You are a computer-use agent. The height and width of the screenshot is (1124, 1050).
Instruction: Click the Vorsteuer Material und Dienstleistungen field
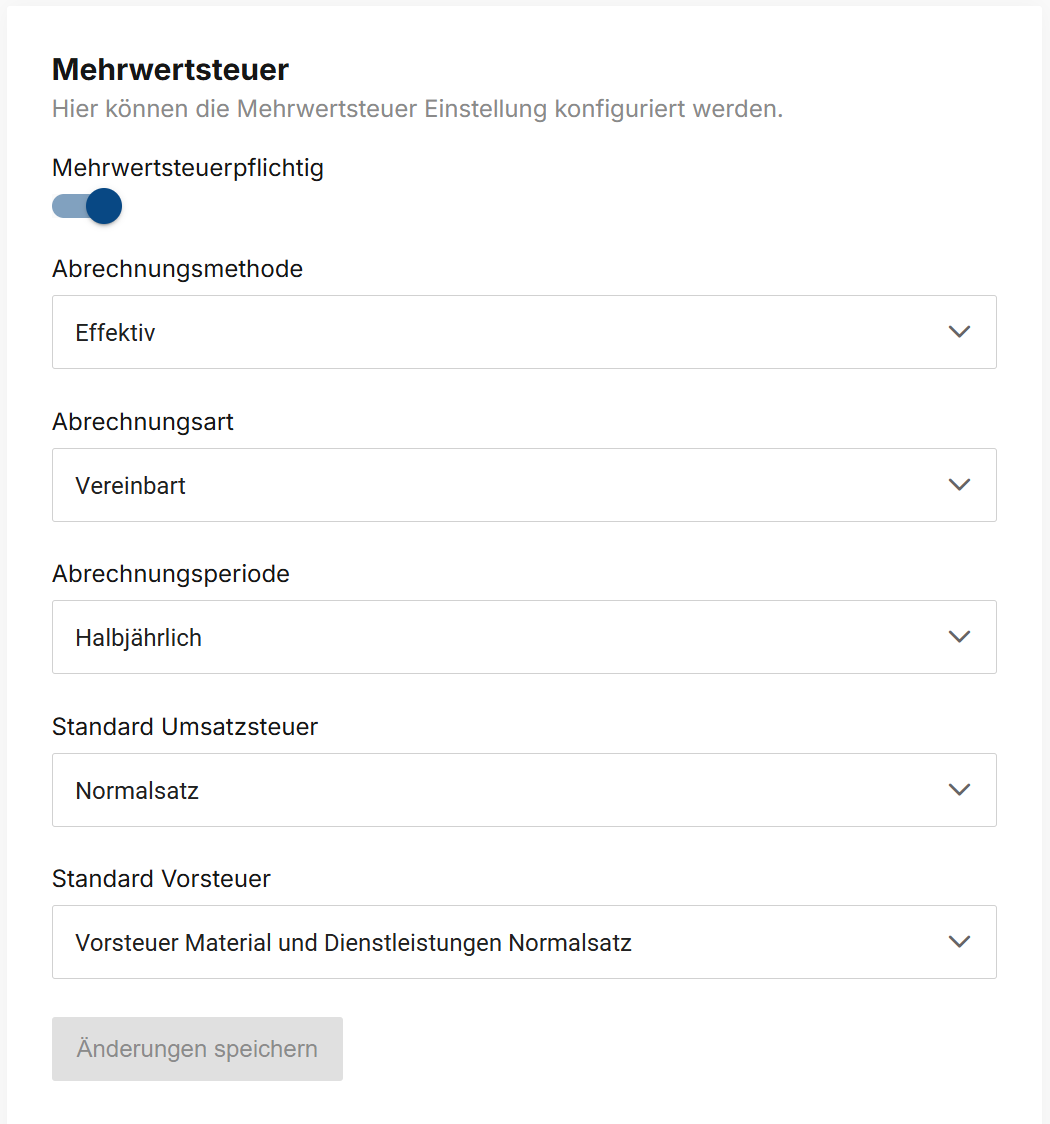[x=524, y=941]
